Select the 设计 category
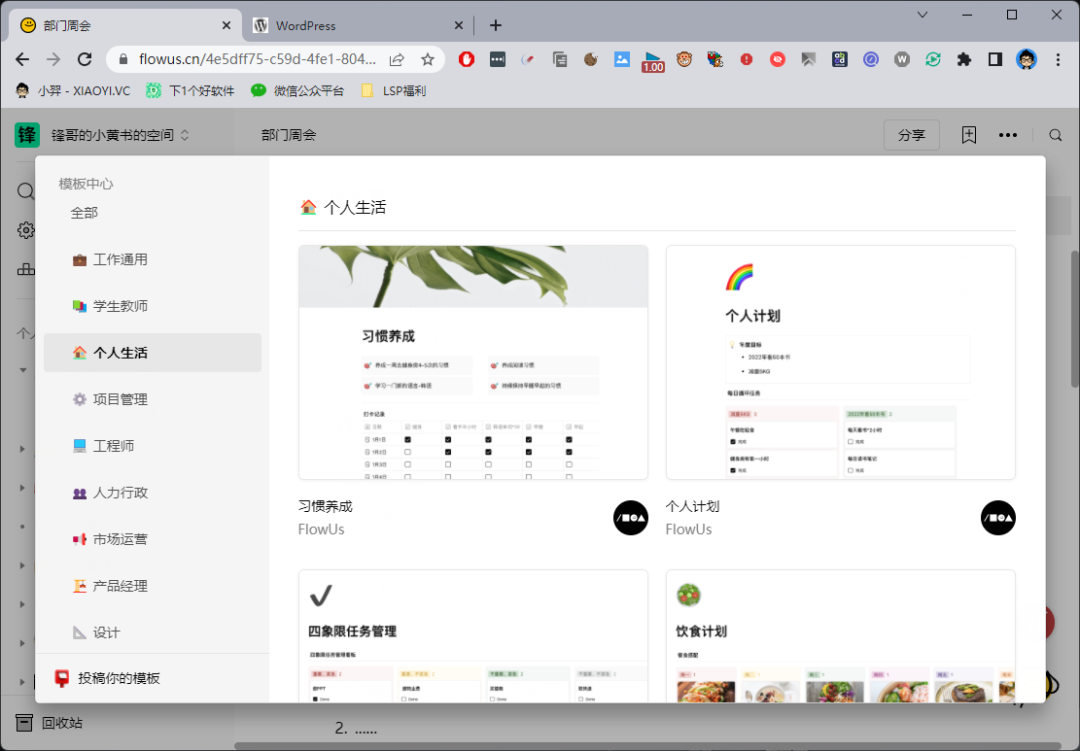This screenshot has height=751, width=1080. pyautogui.click(x=152, y=632)
